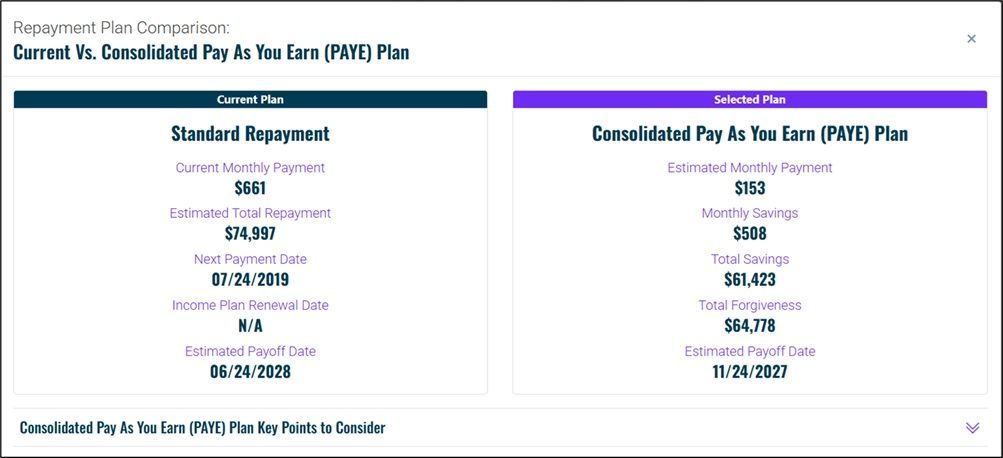Select the 11/24/2027 payoff date

tap(750, 372)
